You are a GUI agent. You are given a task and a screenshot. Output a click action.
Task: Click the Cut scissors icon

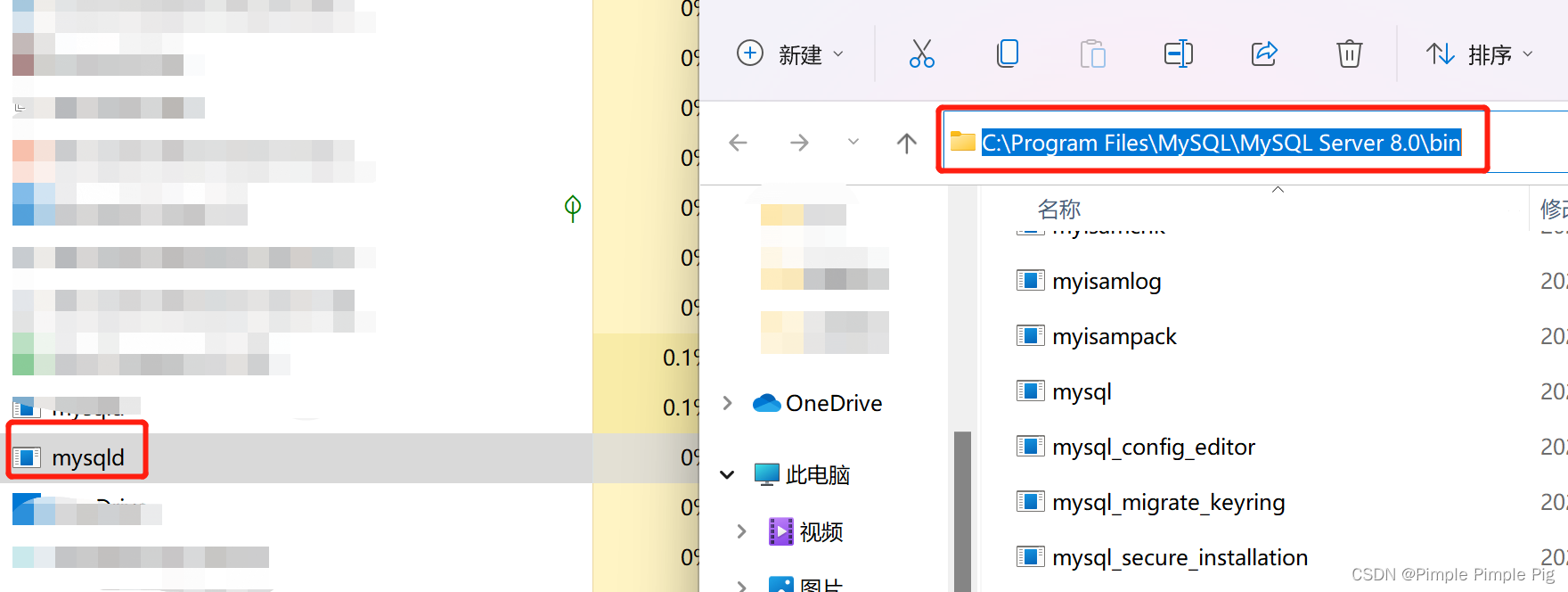pos(921,53)
